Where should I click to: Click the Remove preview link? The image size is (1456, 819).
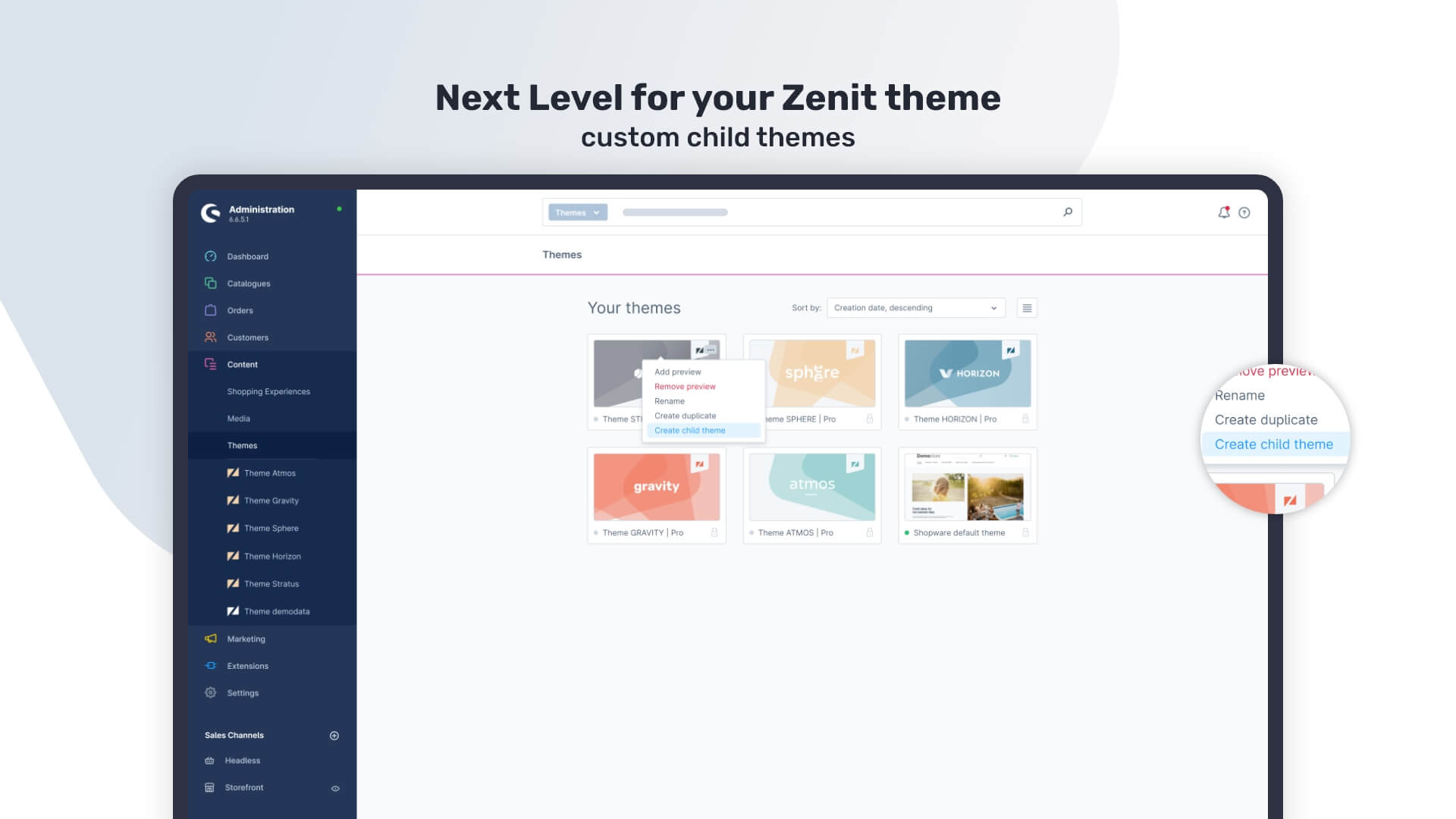point(684,386)
